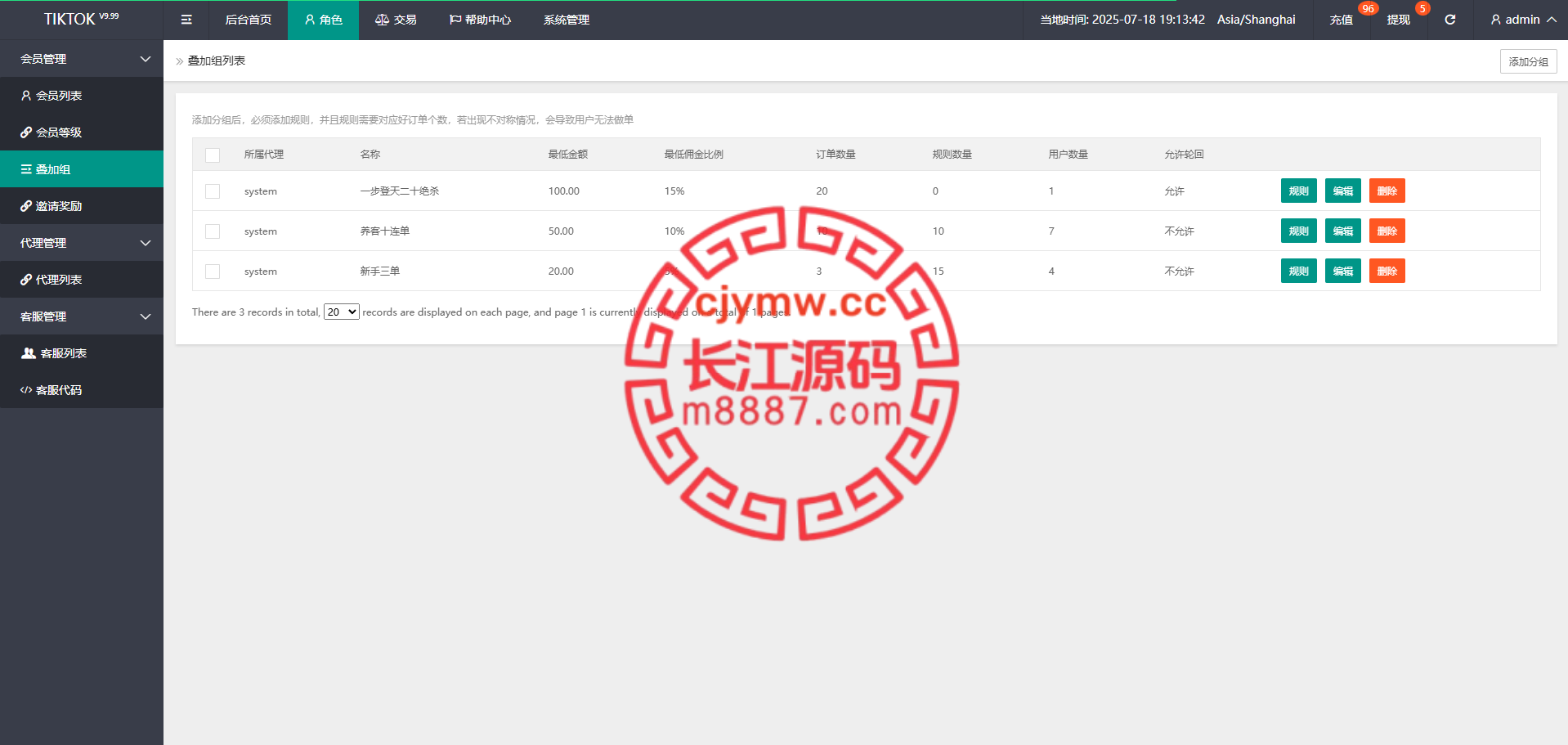
Task: Click 规则 for 养客十连单
Action: tap(1298, 231)
